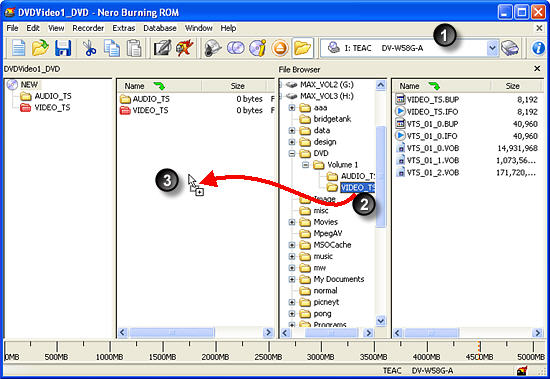Toggle the File Browser folder toolbar button
550x379 pixels.
pos(302,48)
